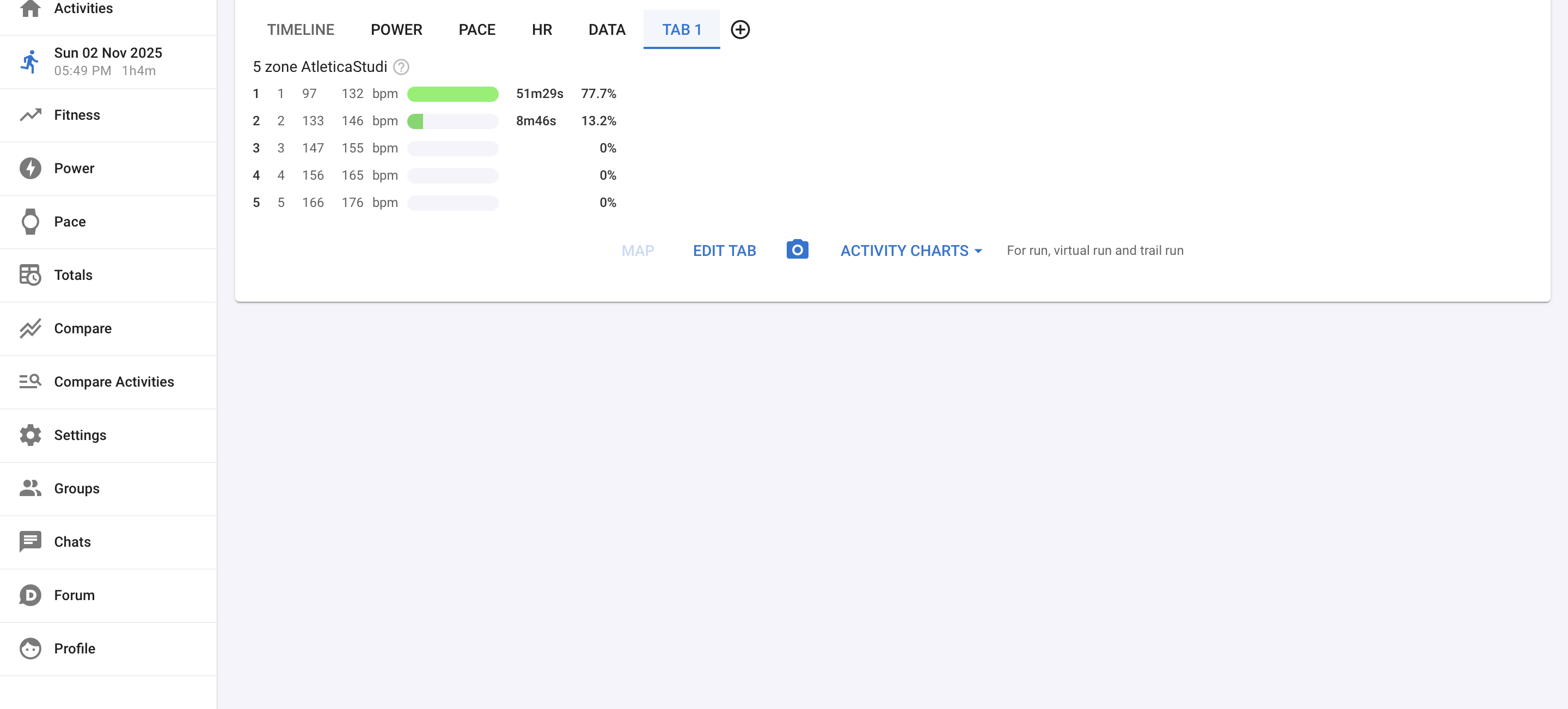The height and width of the screenshot is (709, 1568).
Task: Open Totals from the sidebar
Action: 73,275
